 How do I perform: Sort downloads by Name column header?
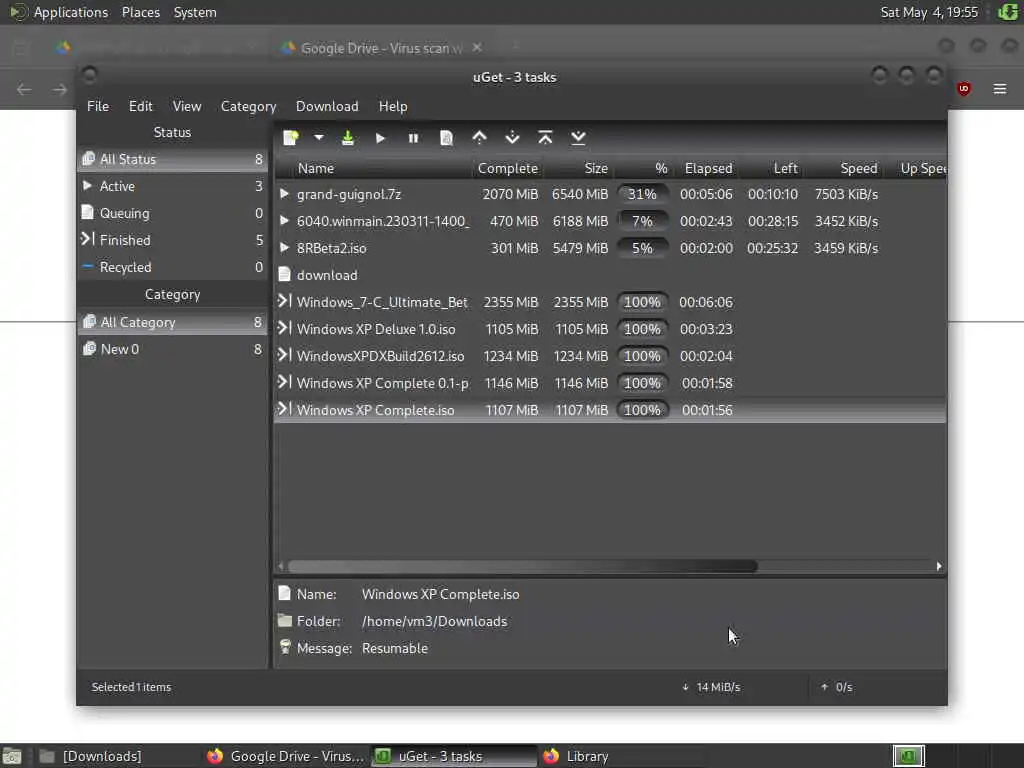(x=374, y=168)
